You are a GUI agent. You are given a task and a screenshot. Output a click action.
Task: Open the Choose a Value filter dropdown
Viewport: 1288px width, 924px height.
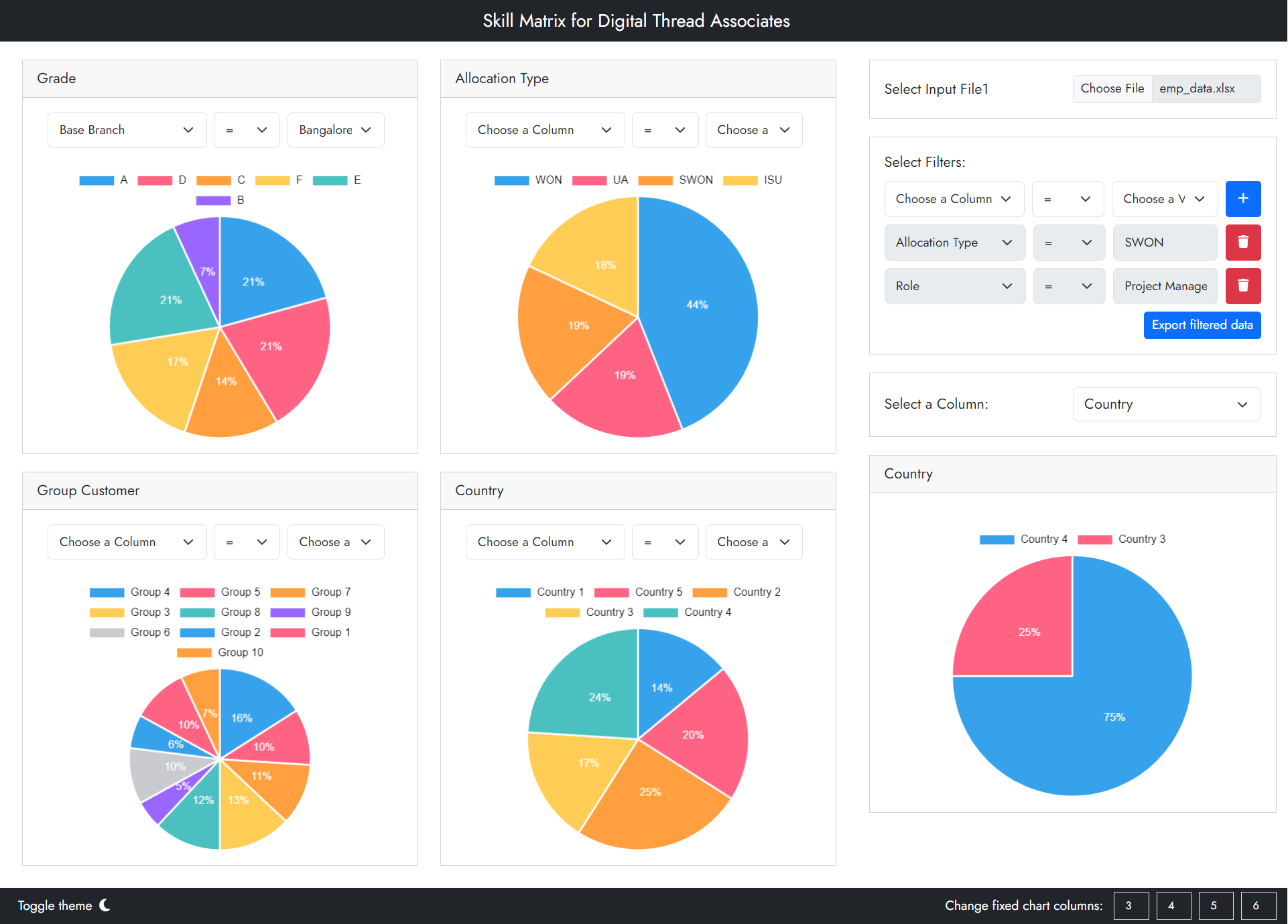tap(1165, 199)
